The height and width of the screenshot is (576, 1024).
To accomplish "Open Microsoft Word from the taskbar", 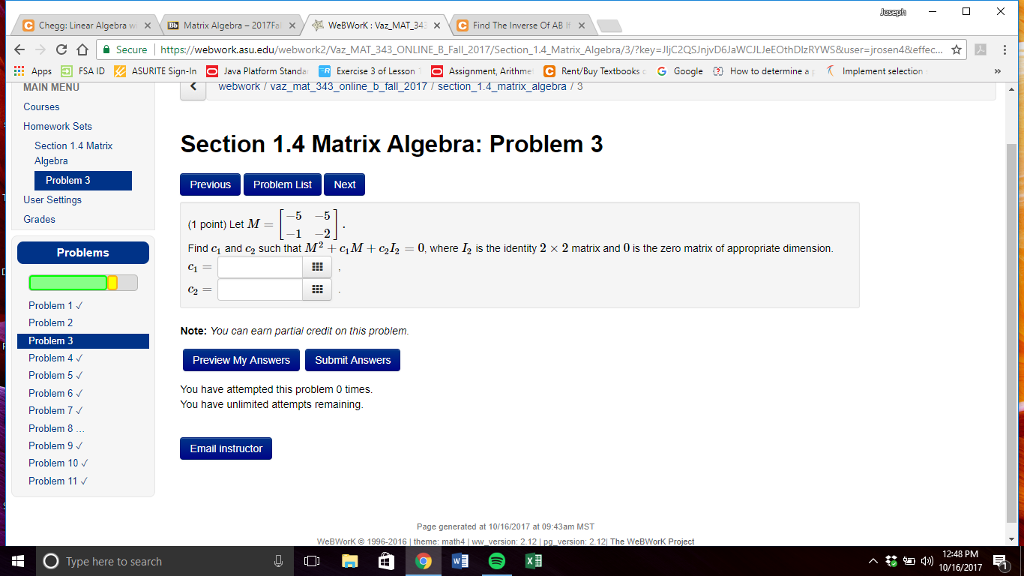I will 459,561.
